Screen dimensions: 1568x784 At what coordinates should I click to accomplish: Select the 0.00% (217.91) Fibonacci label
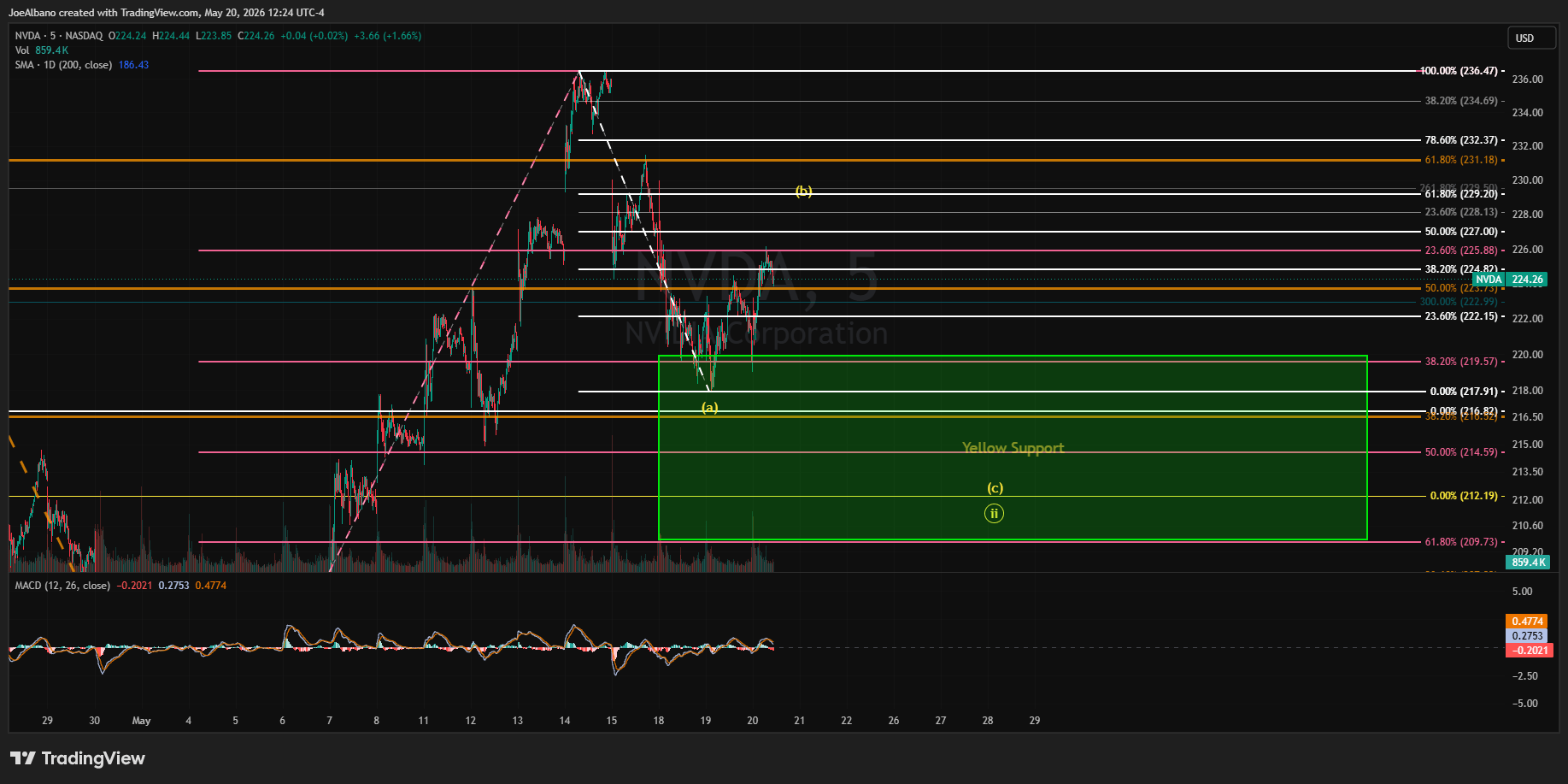coord(1464,392)
